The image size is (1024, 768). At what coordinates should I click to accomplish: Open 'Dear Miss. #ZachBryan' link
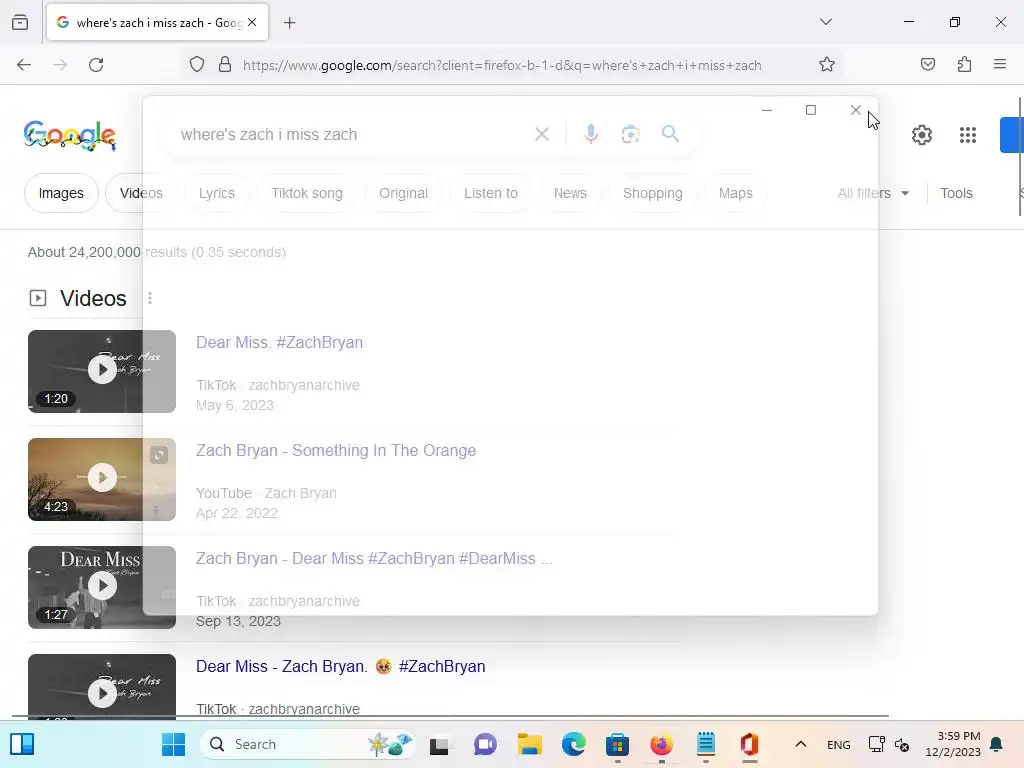pos(279,342)
